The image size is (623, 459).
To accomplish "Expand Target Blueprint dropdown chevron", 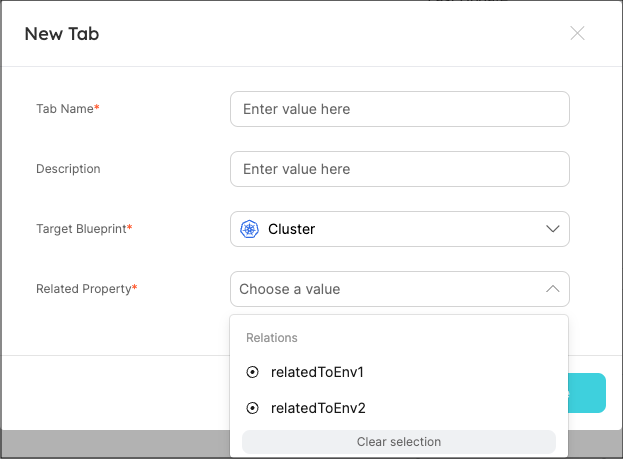I will pos(552,229).
